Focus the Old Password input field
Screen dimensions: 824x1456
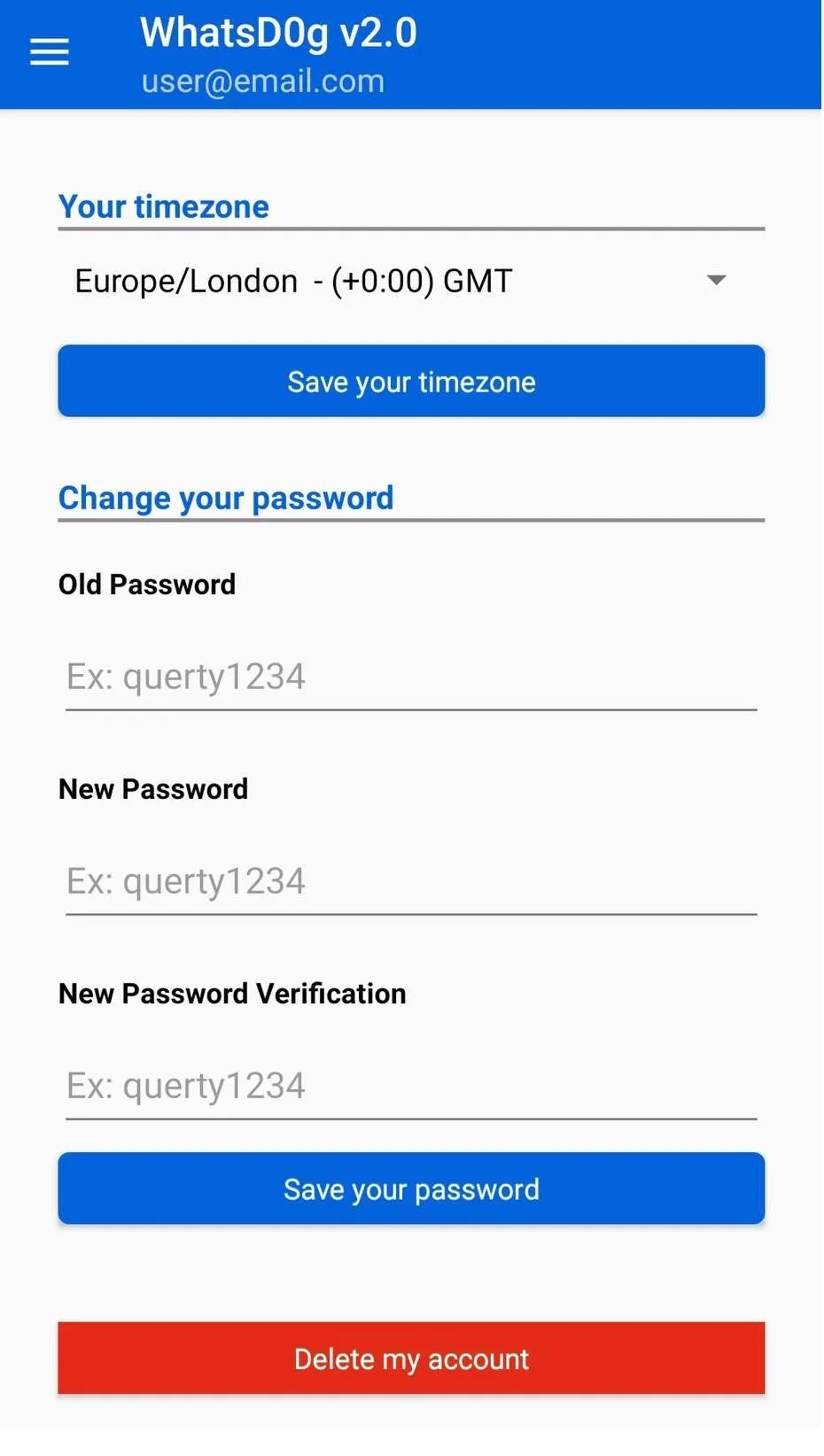point(411,678)
